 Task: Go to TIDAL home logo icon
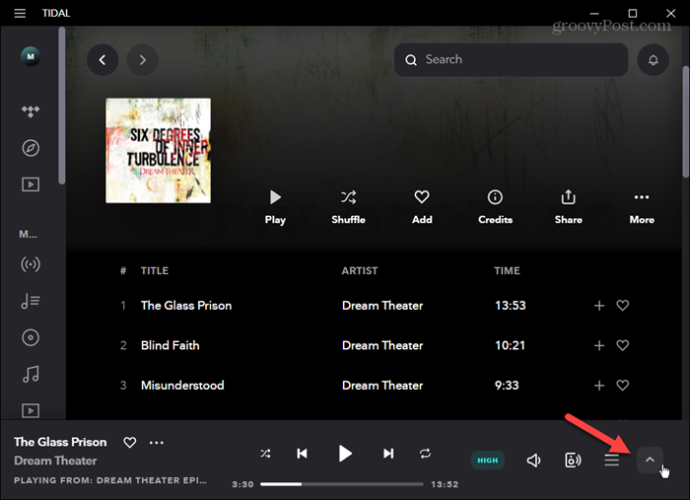30,111
